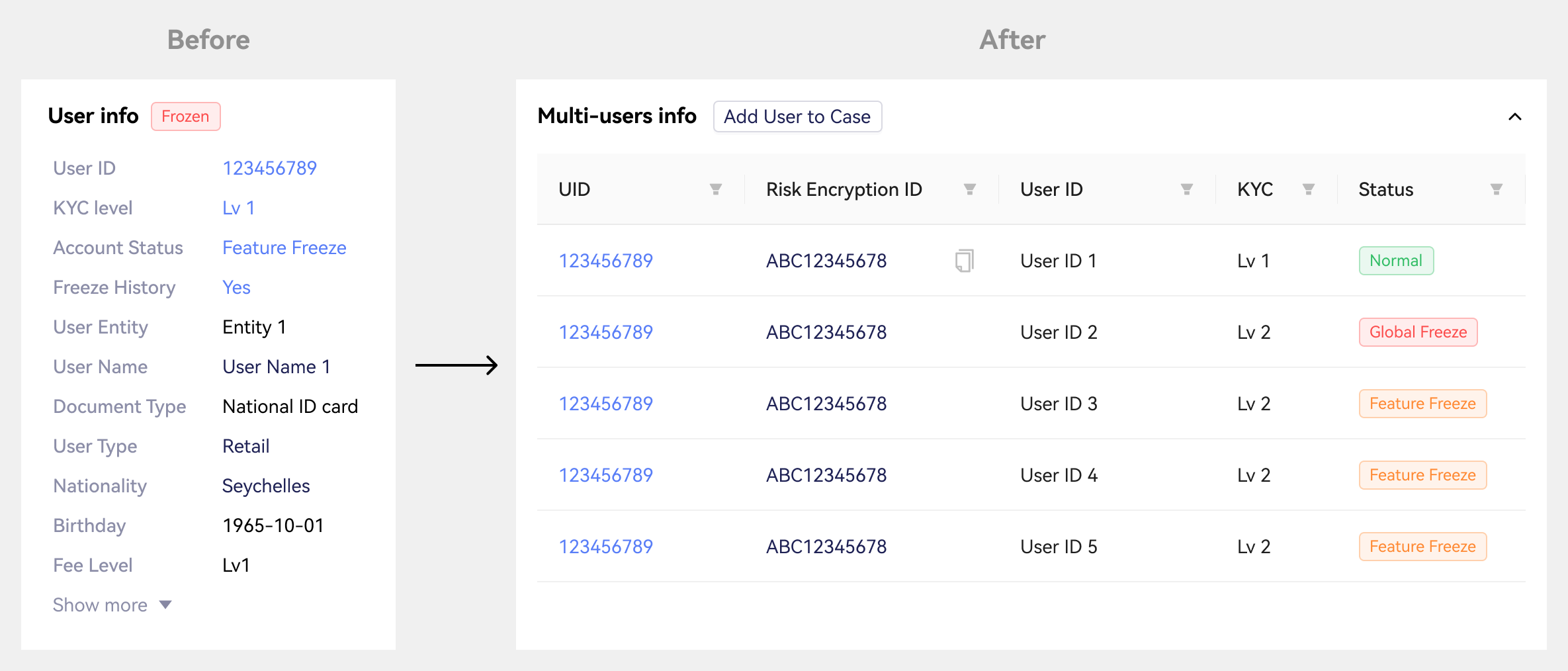The image size is (1568, 671).
Task: Open the Feature Freeze account status link
Action: (x=284, y=247)
